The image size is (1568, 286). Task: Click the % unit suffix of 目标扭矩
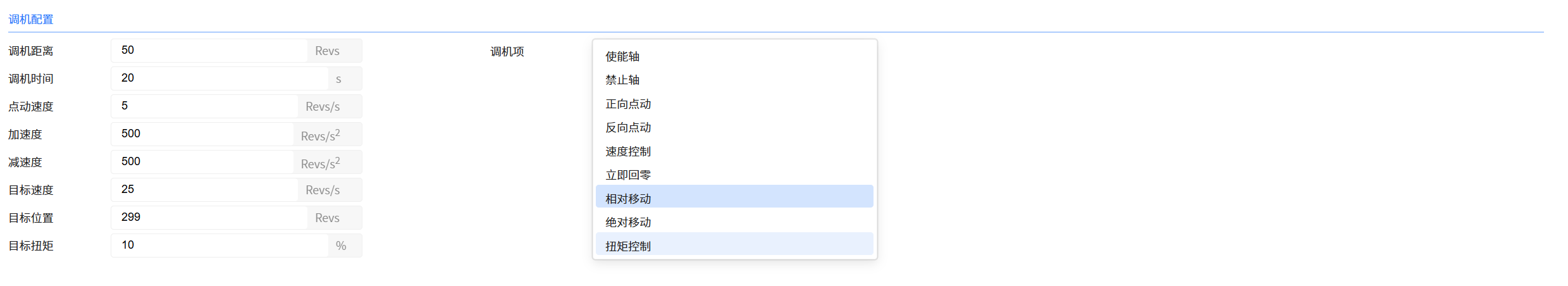click(341, 246)
